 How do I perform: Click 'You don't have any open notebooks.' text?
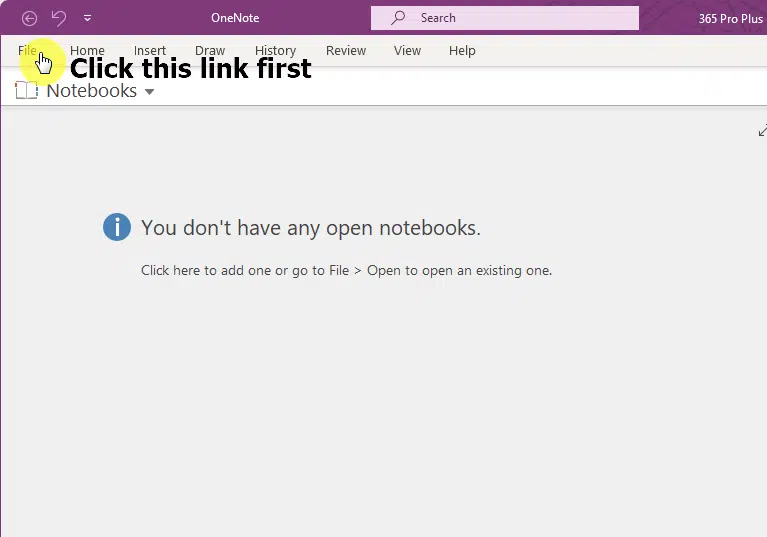(x=311, y=228)
